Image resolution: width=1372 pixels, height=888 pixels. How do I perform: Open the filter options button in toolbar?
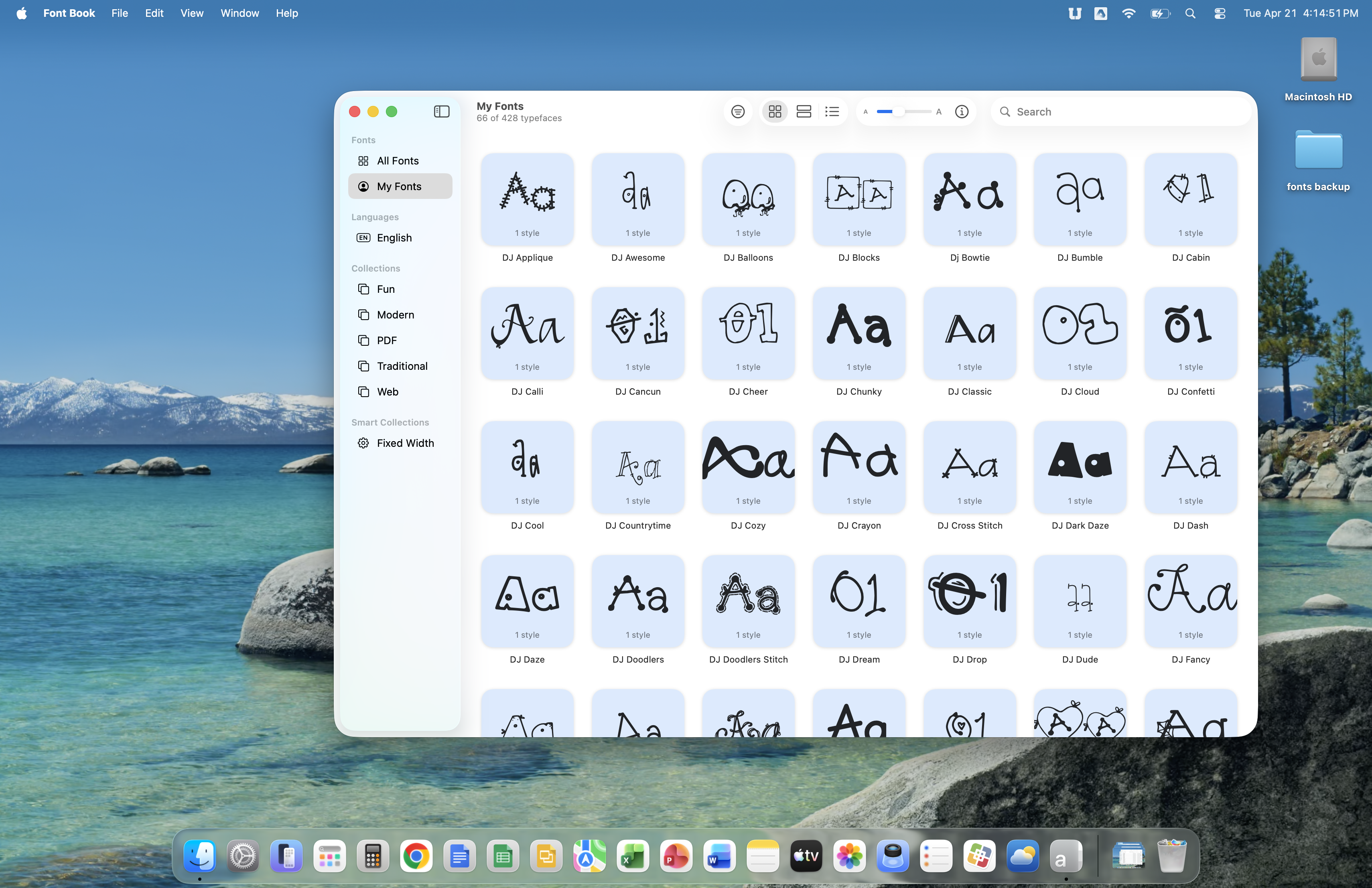click(738, 111)
